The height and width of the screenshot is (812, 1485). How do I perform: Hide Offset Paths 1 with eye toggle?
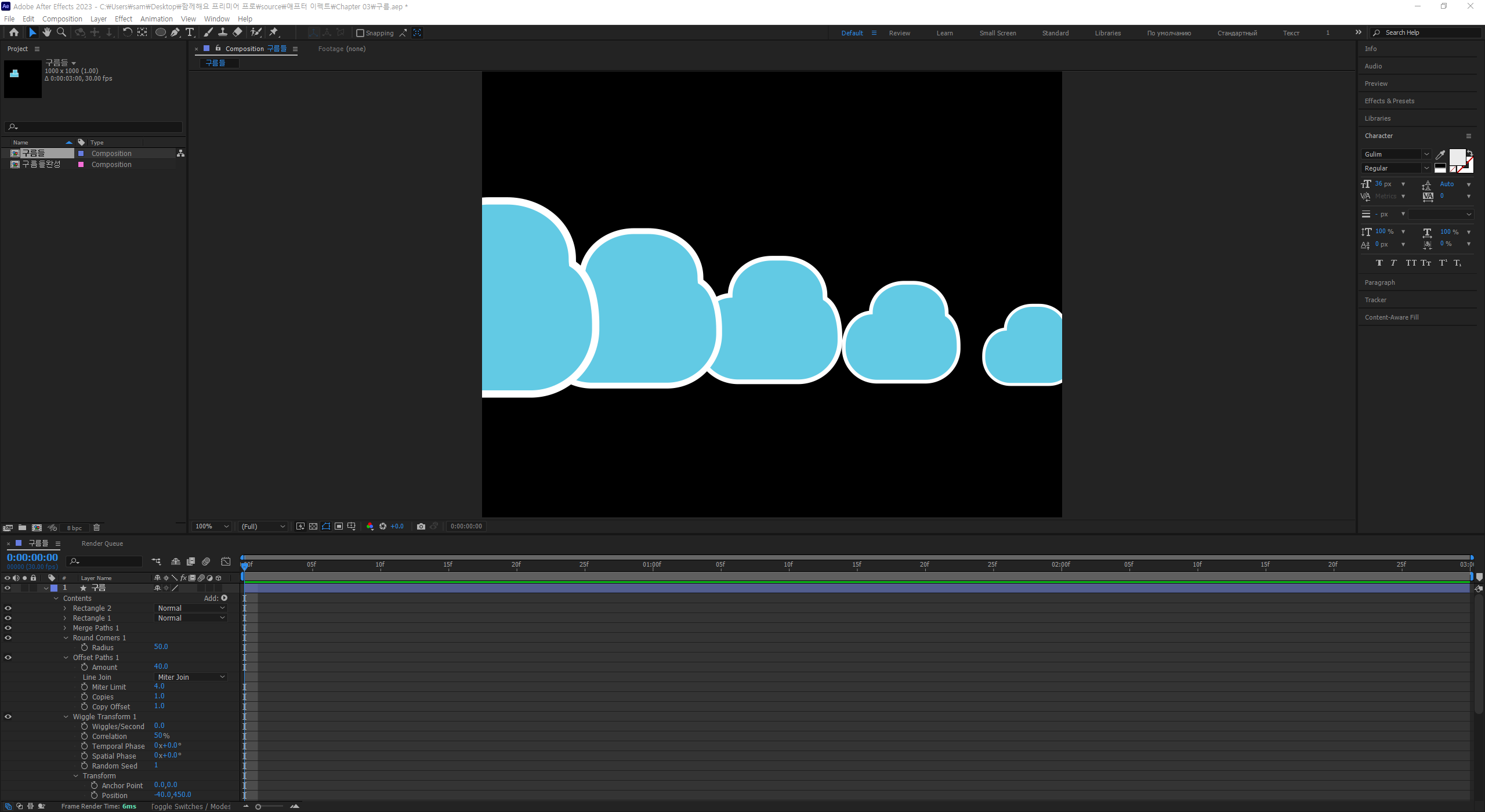[8, 658]
